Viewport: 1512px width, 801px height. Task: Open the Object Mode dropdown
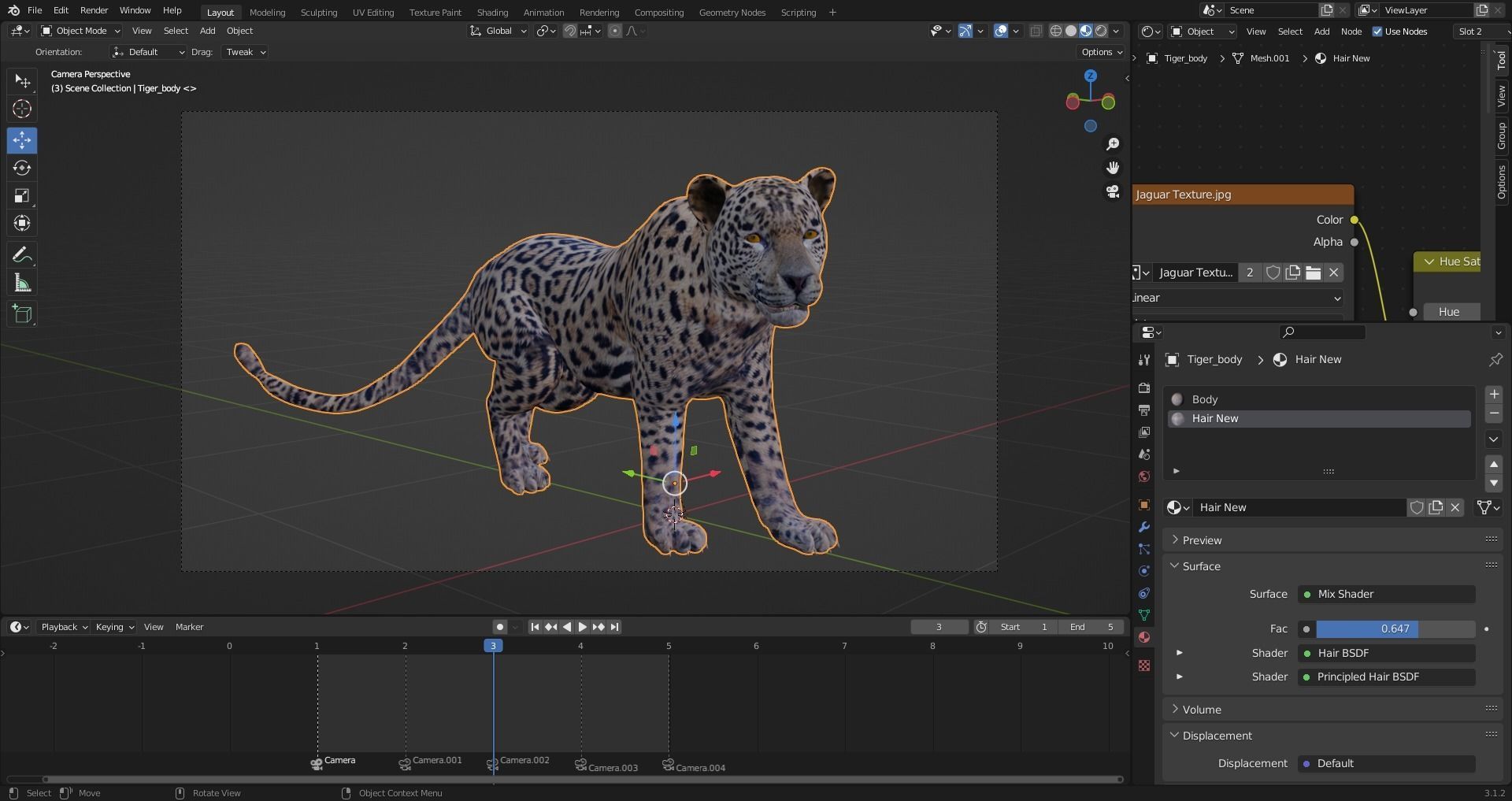click(x=80, y=31)
